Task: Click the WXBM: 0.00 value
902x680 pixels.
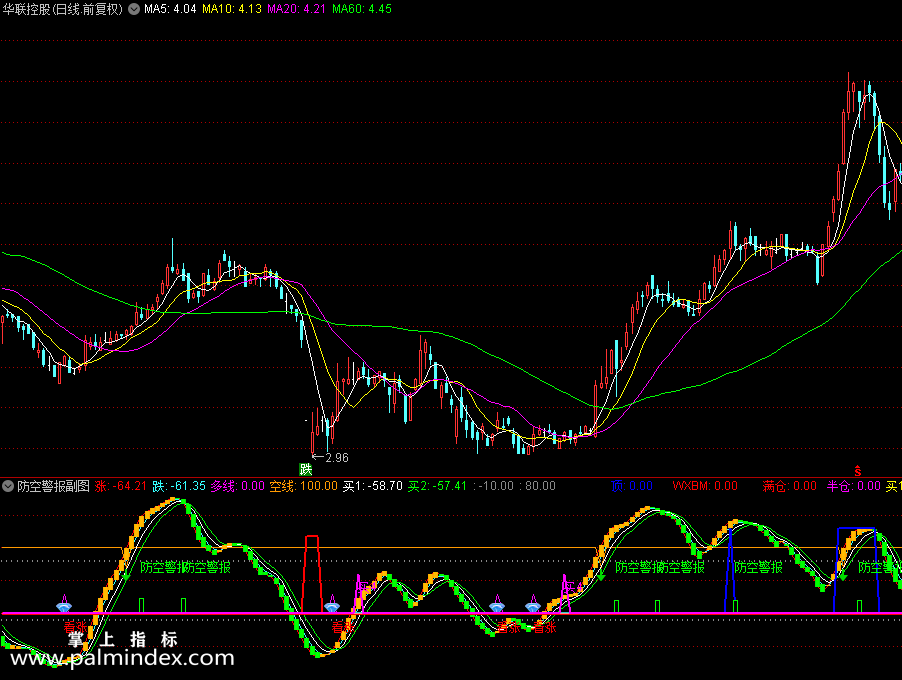Action: [x=705, y=486]
